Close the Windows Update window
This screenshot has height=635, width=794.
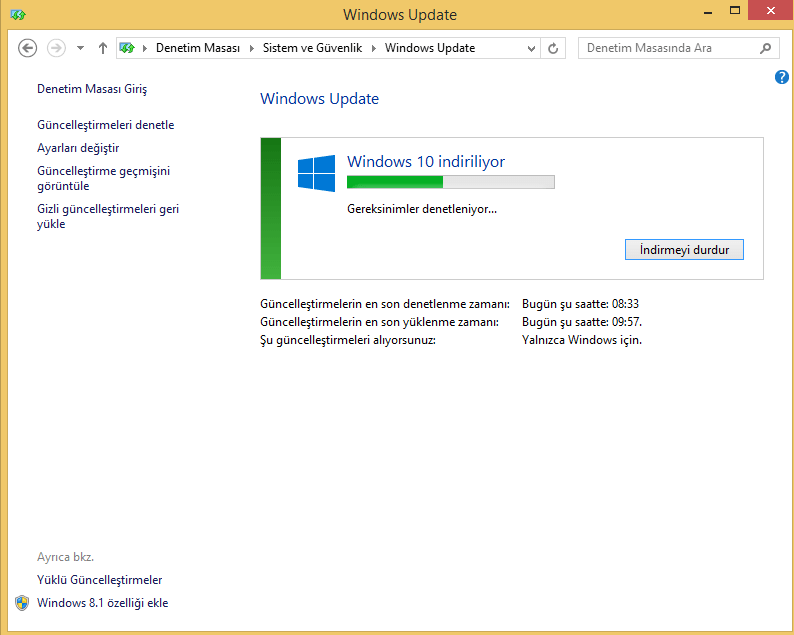click(x=771, y=11)
